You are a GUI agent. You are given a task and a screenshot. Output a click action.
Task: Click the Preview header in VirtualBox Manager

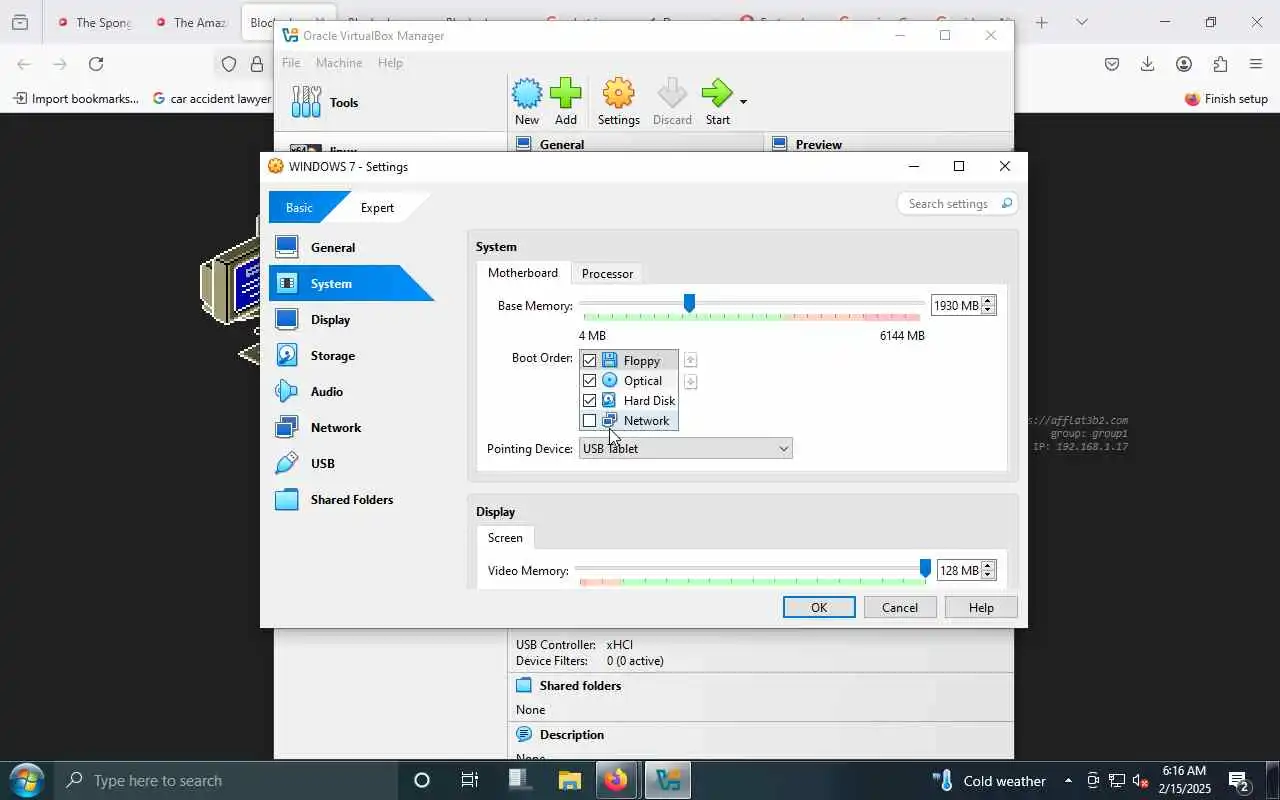point(818,144)
